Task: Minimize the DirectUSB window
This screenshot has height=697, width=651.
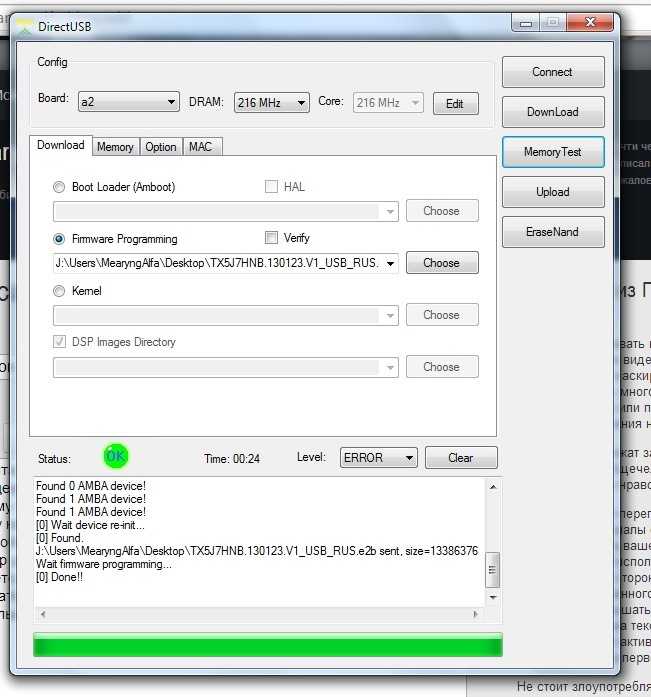Action: click(x=526, y=23)
